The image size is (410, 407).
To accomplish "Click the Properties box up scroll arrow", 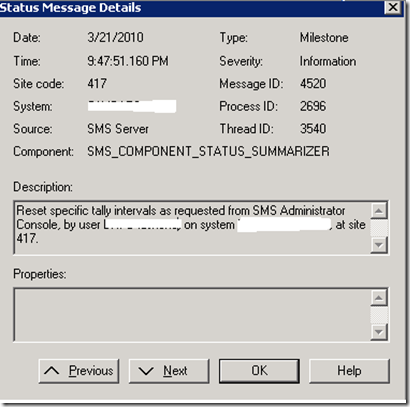I will tap(379, 297).
